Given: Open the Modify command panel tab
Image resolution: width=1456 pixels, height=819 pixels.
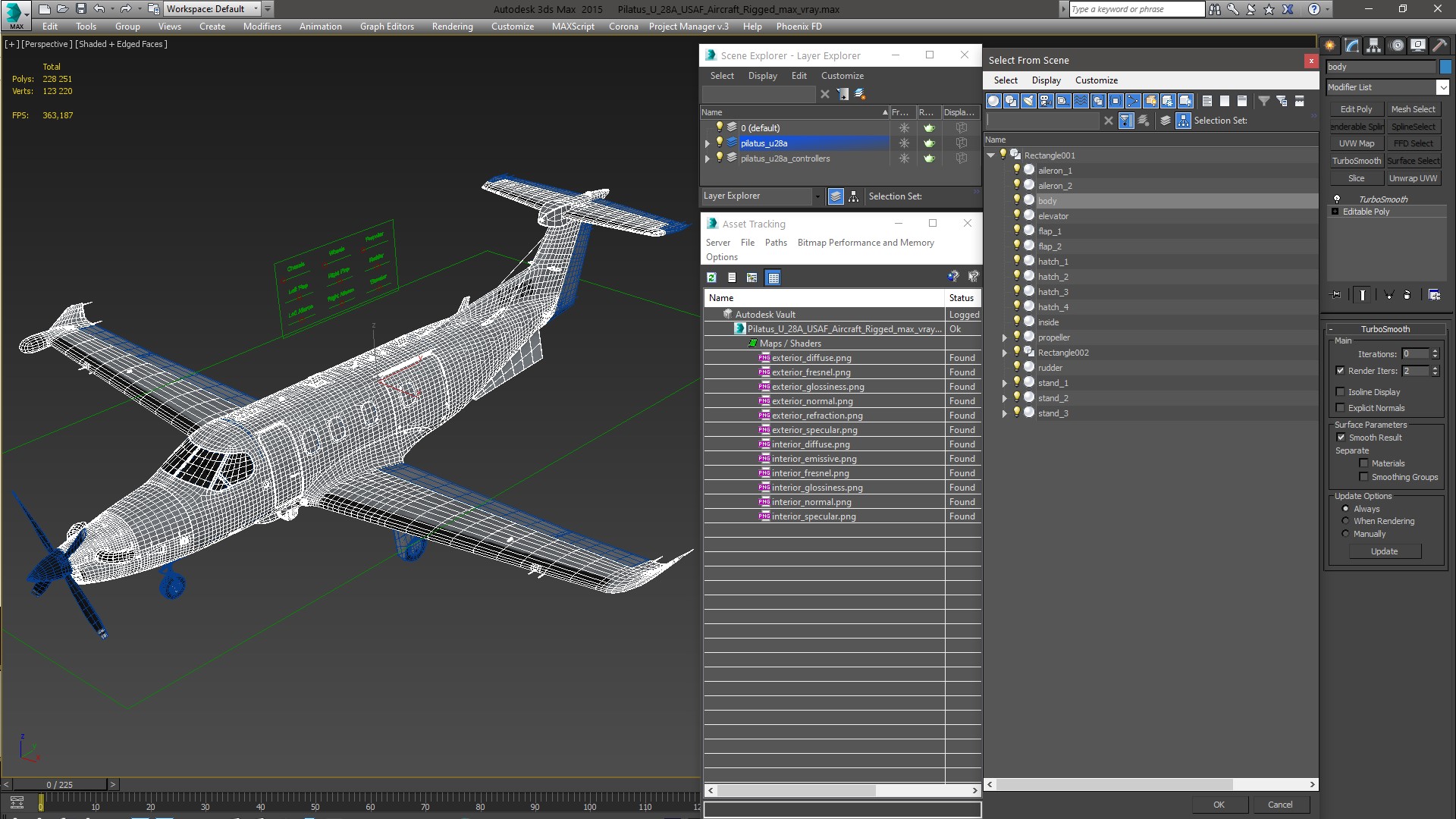Looking at the screenshot, I should tap(1351, 45).
